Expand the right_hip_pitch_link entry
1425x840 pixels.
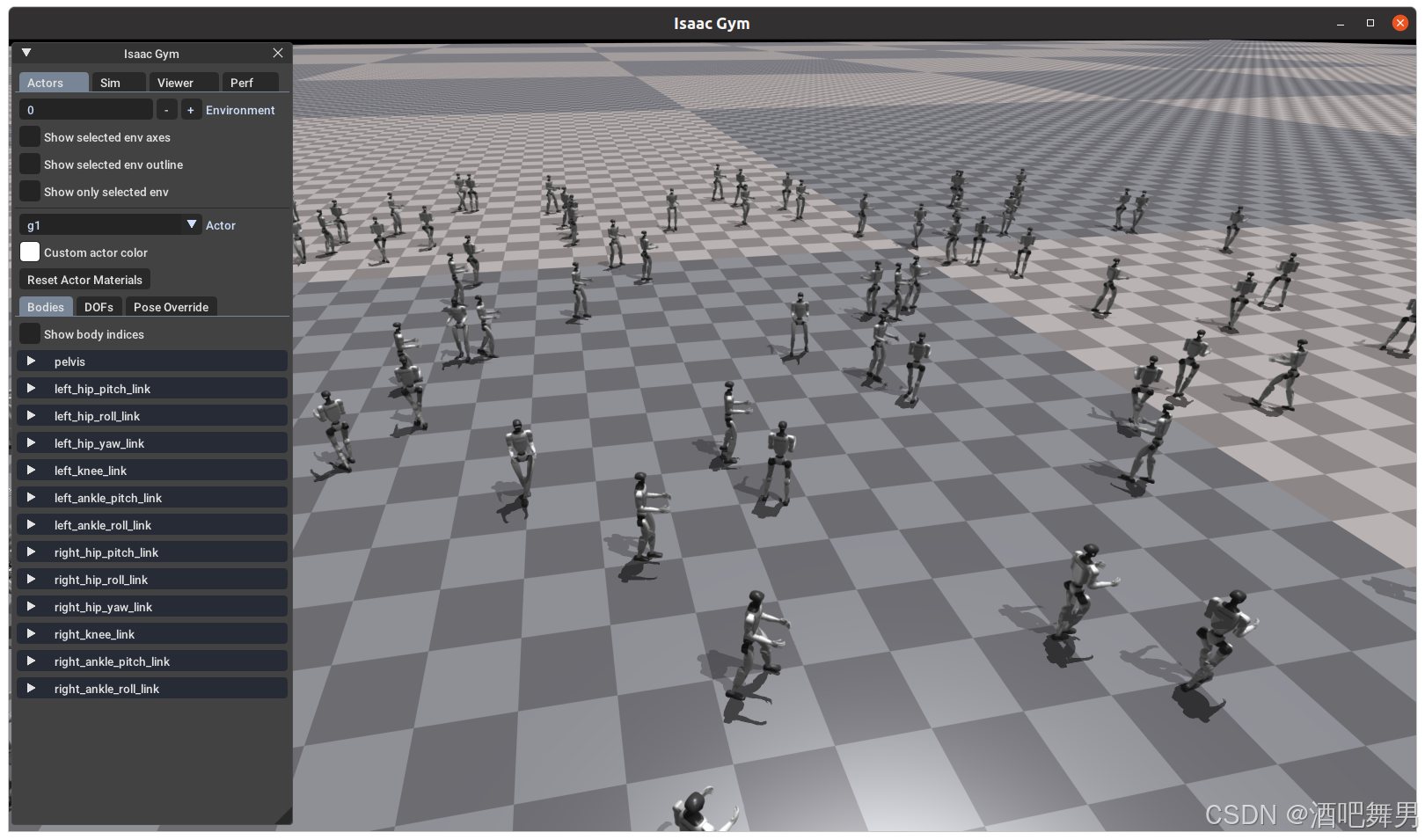(x=152, y=552)
